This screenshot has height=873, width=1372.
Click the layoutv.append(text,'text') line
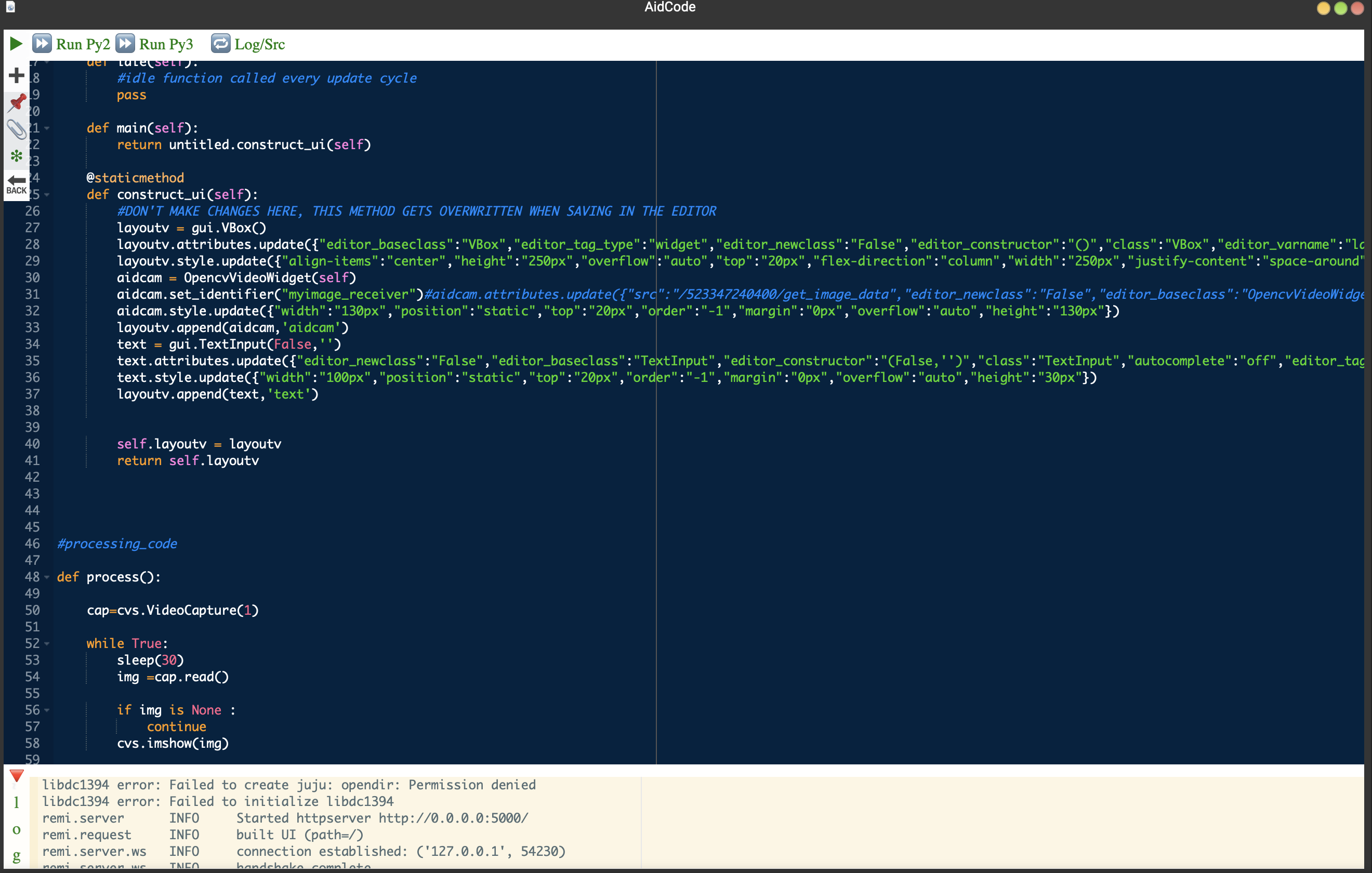point(218,394)
